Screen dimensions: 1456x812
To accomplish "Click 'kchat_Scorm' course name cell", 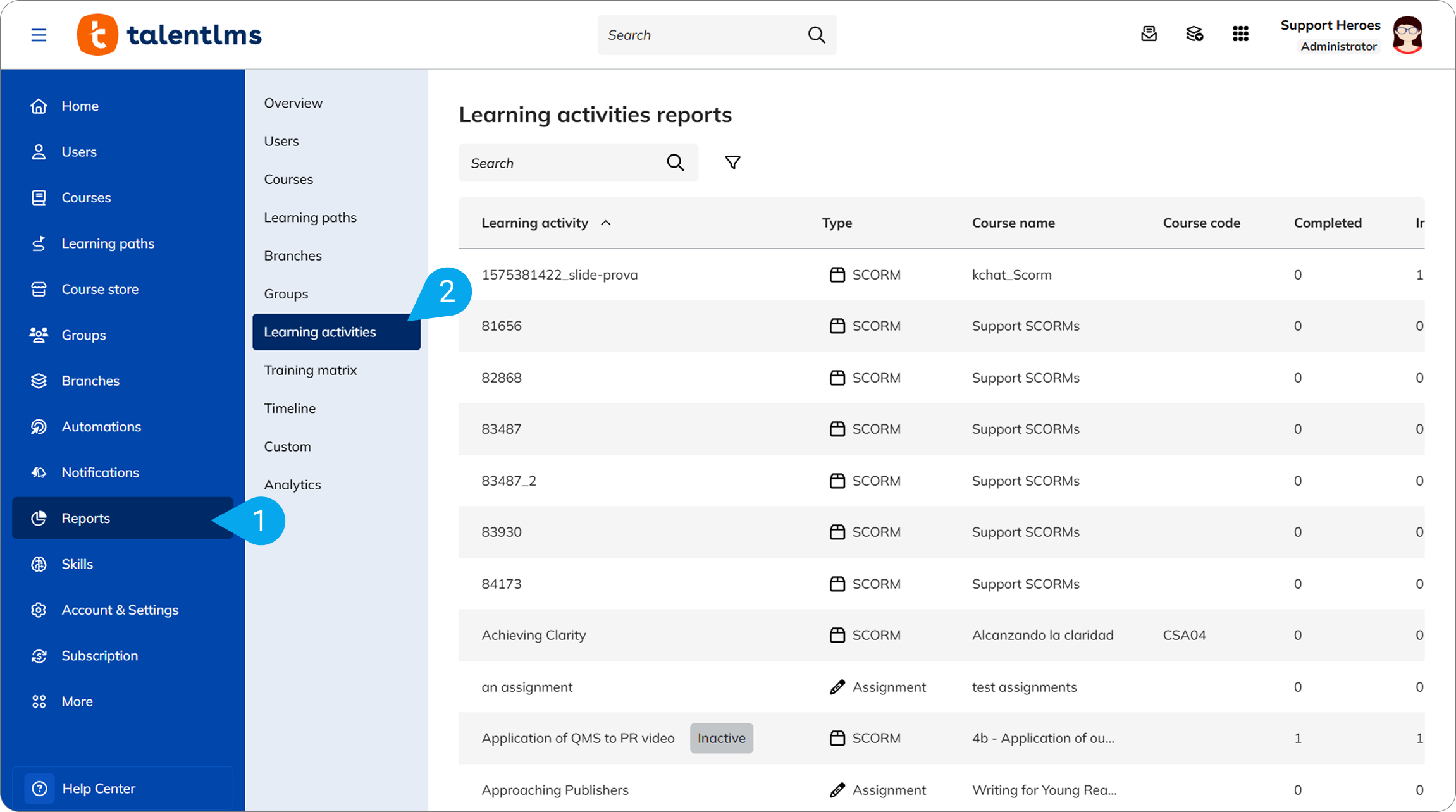I will (1012, 274).
